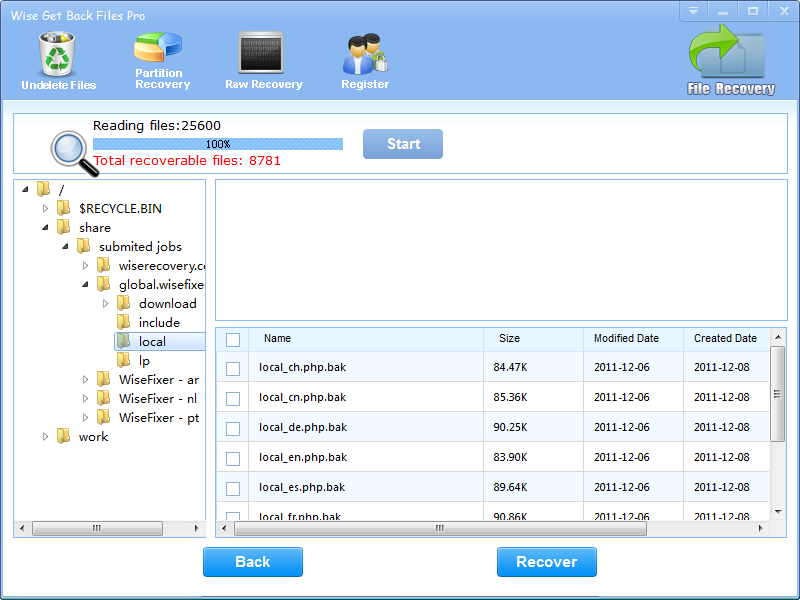Expand the WiseFixer - ar tree node
The height and width of the screenshot is (600, 800).
[x=85, y=379]
